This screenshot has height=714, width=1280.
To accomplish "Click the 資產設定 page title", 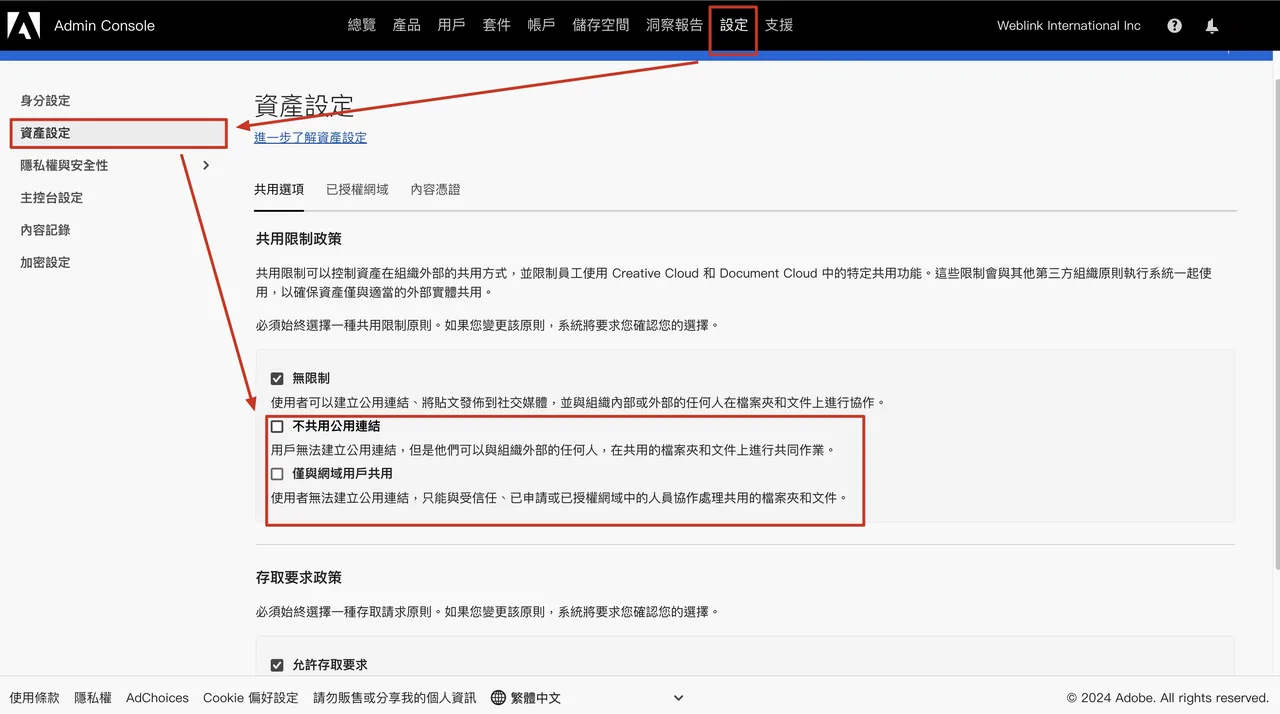I will point(304,106).
